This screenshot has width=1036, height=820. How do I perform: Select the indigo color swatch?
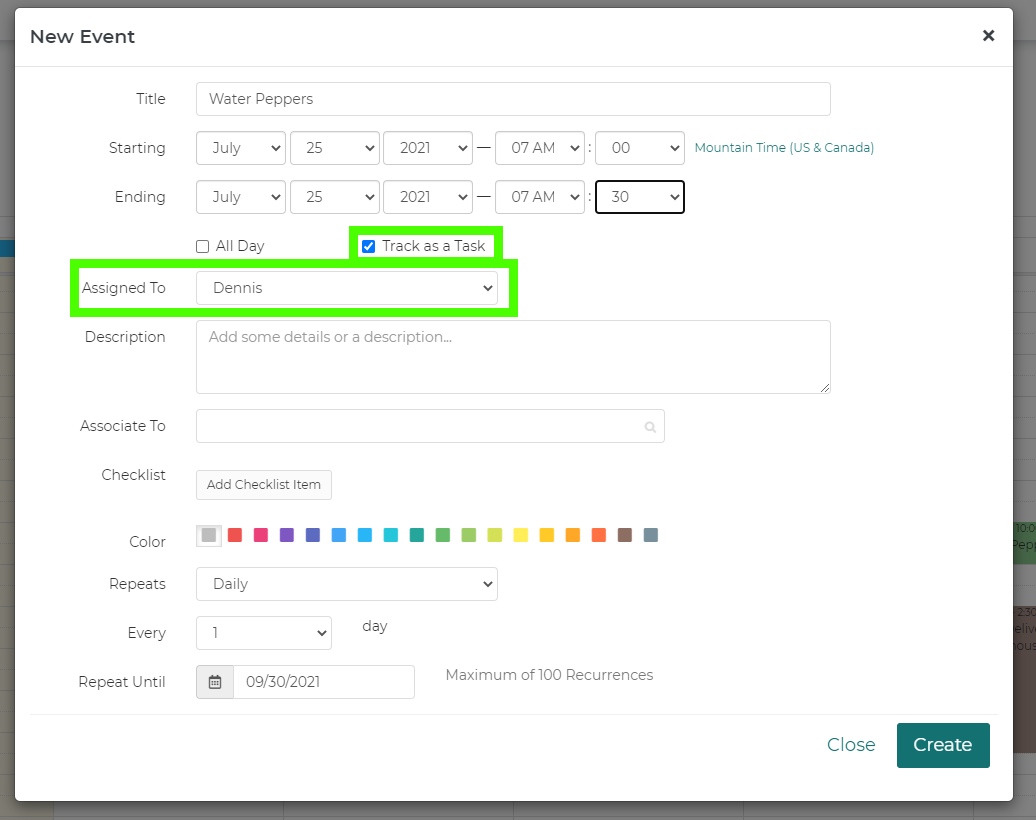313,535
